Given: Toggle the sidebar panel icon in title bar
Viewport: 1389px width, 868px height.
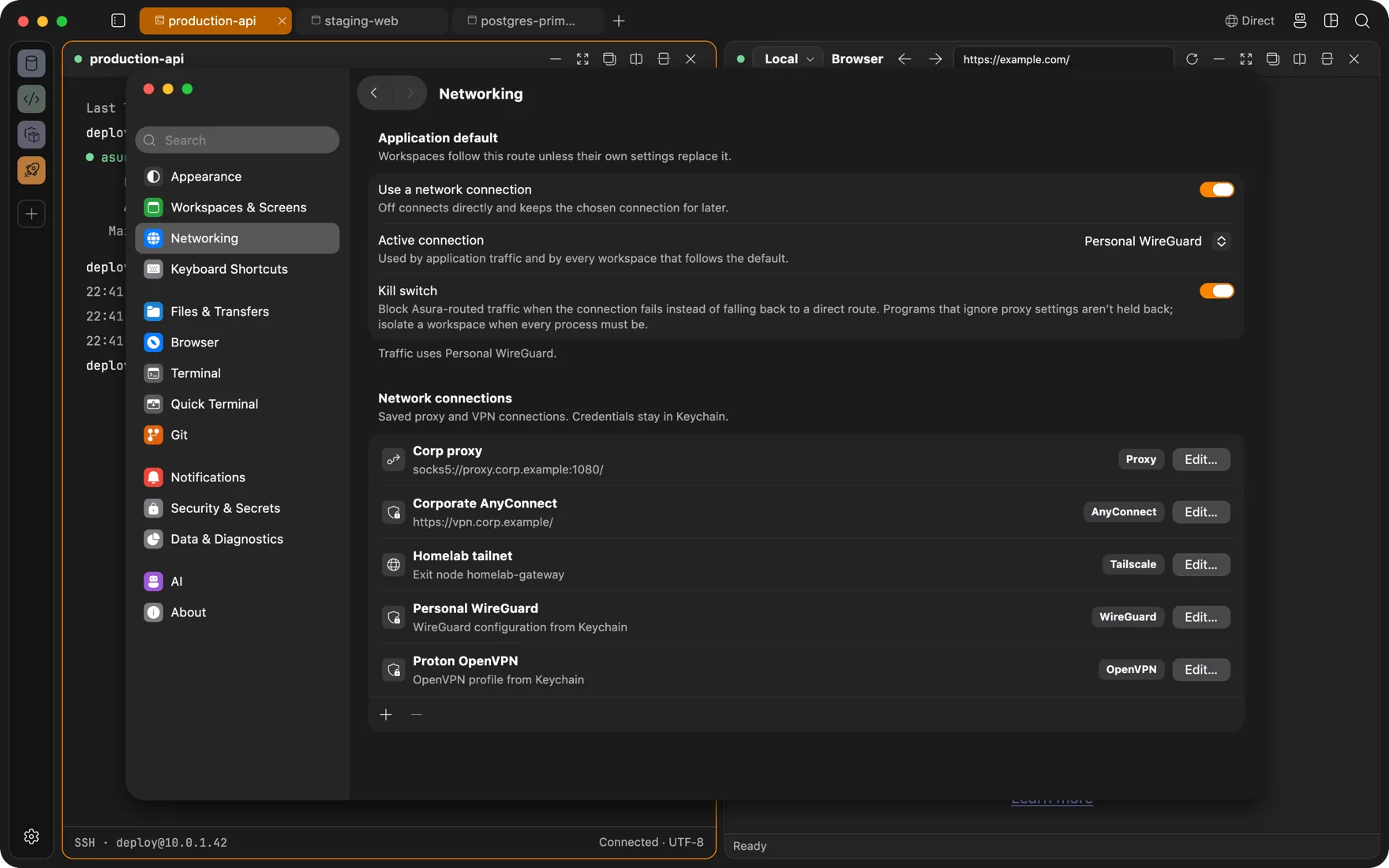Looking at the screenshot, I should (118, 21).
